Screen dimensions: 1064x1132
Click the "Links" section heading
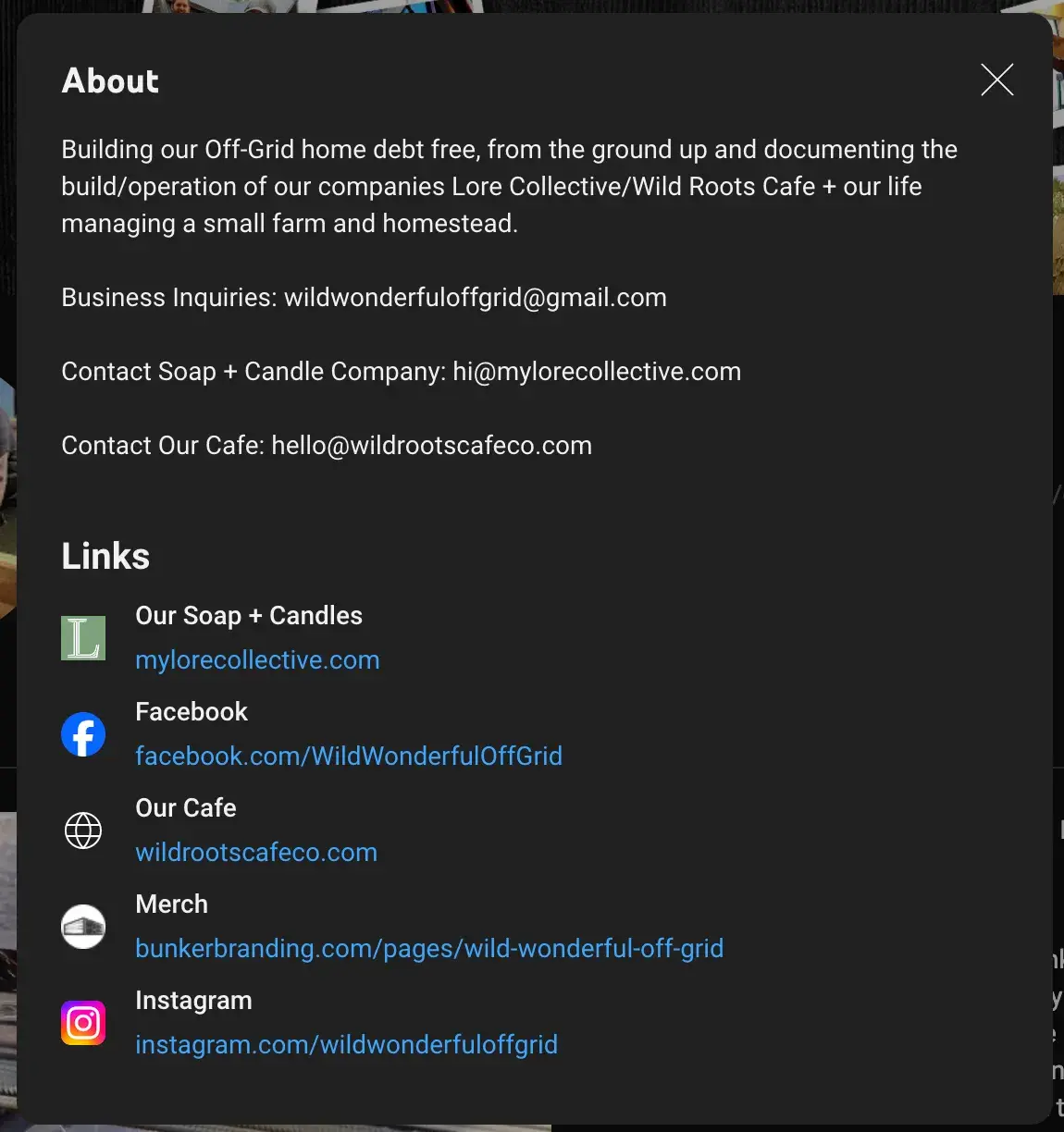105,557
